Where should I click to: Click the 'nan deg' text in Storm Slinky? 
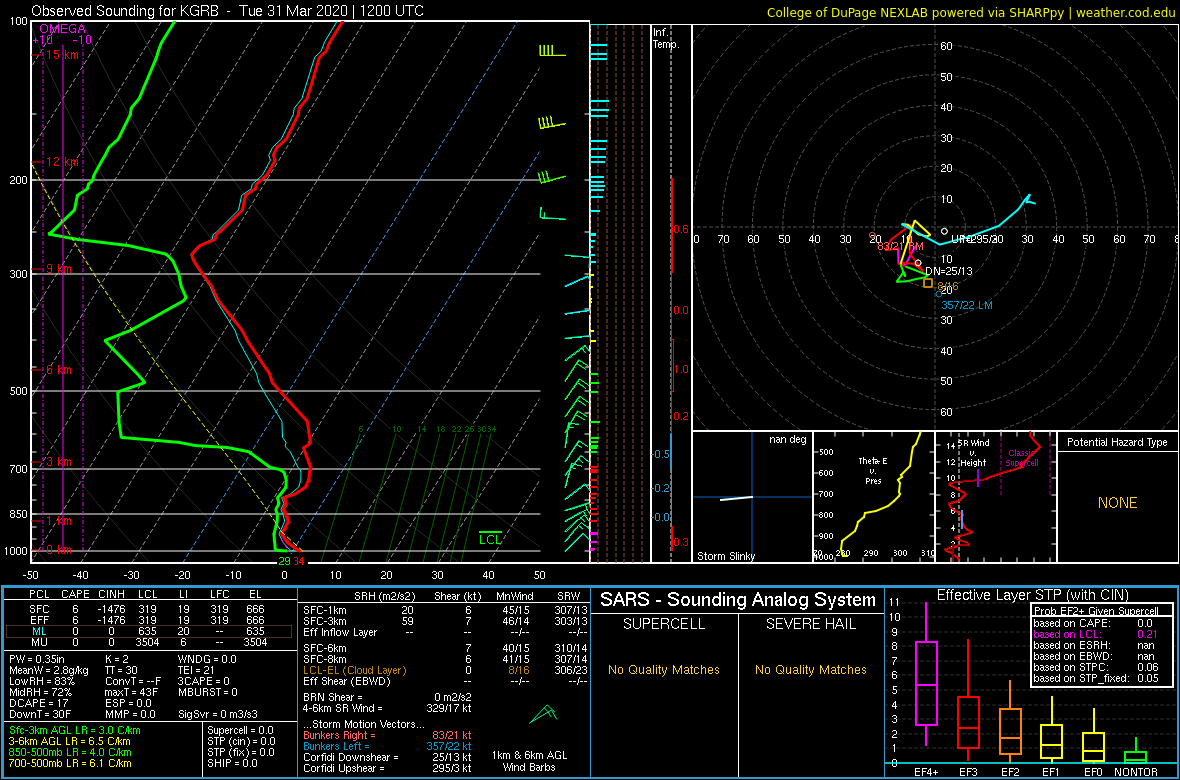pyautogui.click(x=786, y=440)
